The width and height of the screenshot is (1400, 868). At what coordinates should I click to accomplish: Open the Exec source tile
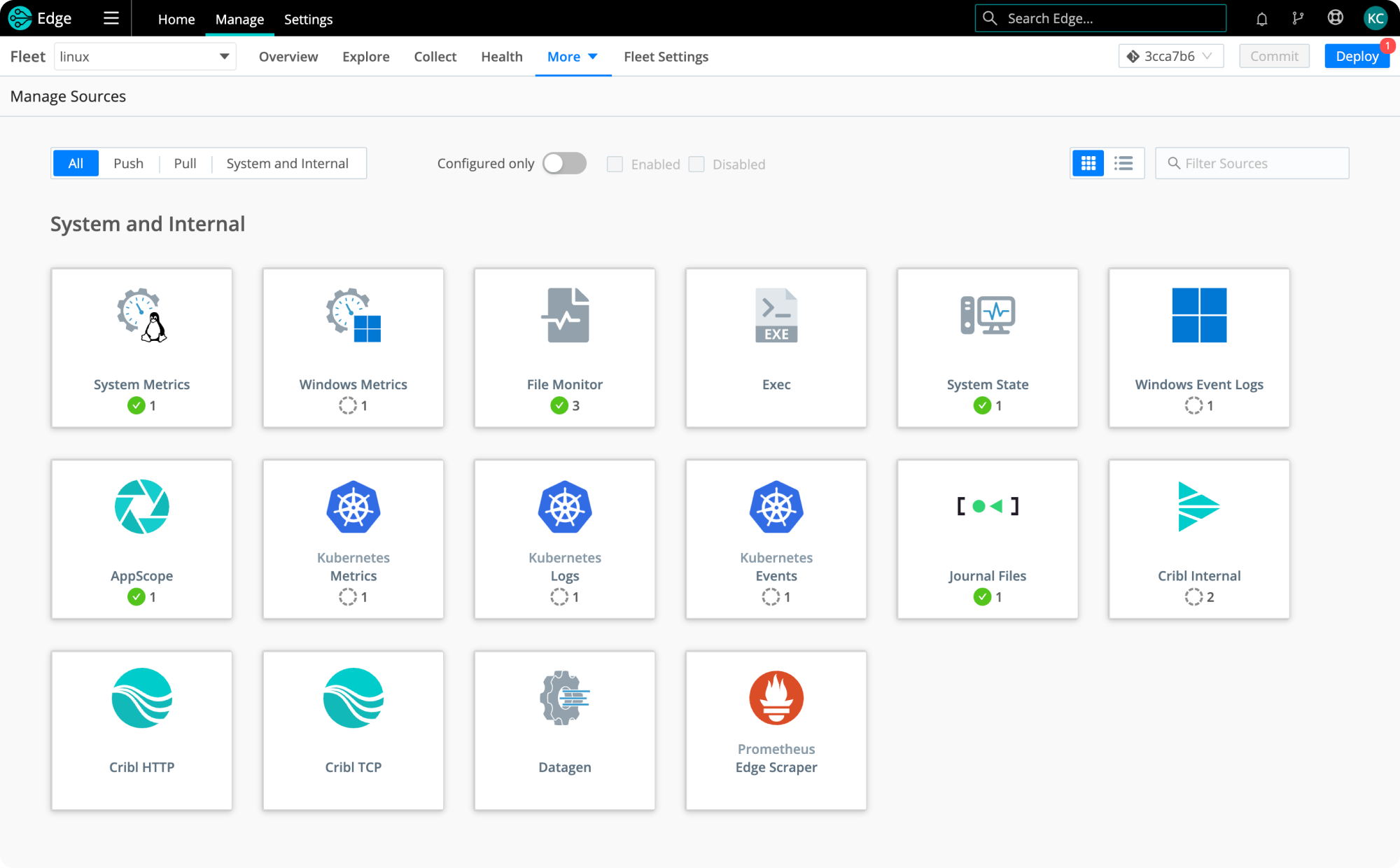click(776, 348)
